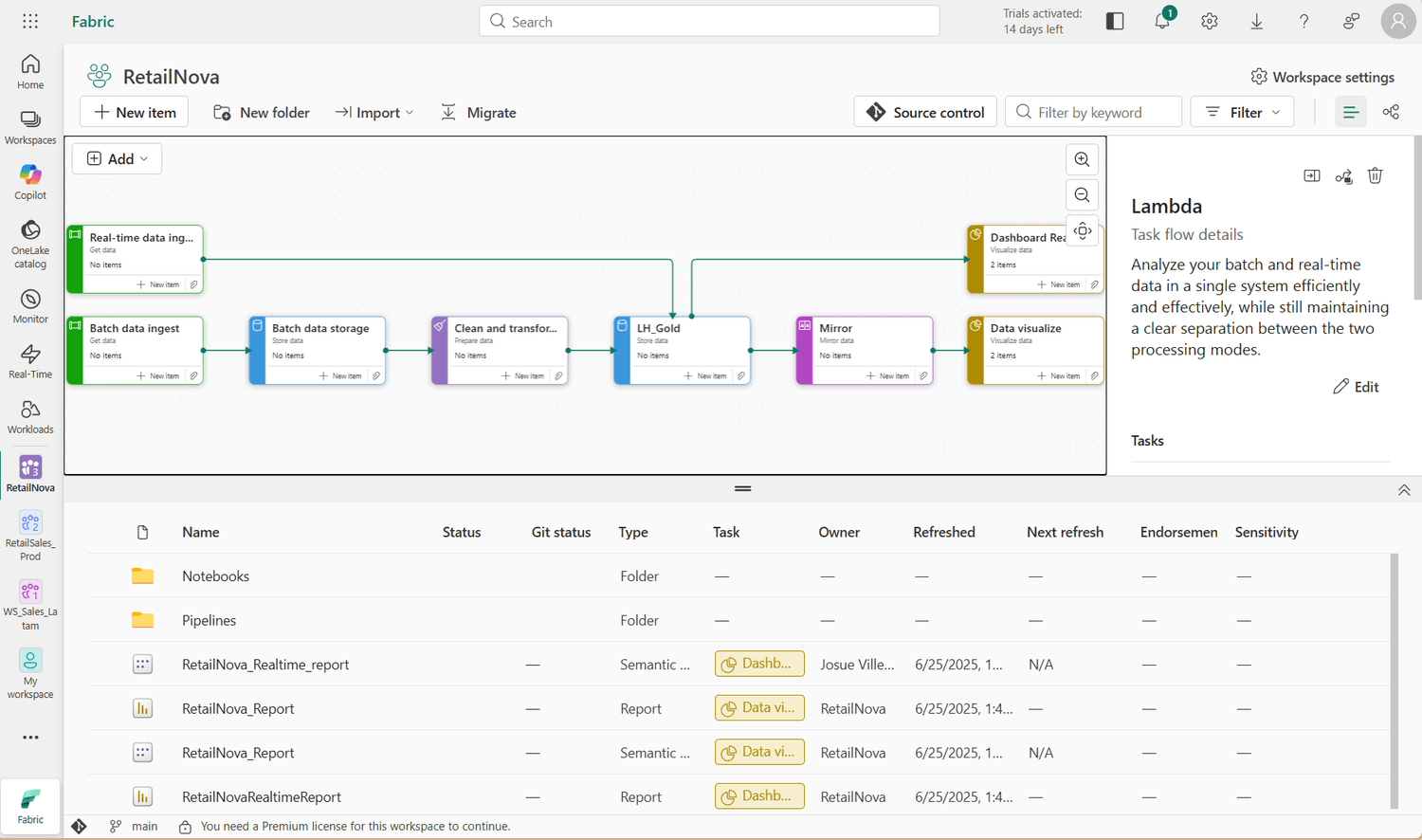Screen dimensions: 1422x840
Task: Open OneLake catalog in sidebar
Action: tap(30, 244)
